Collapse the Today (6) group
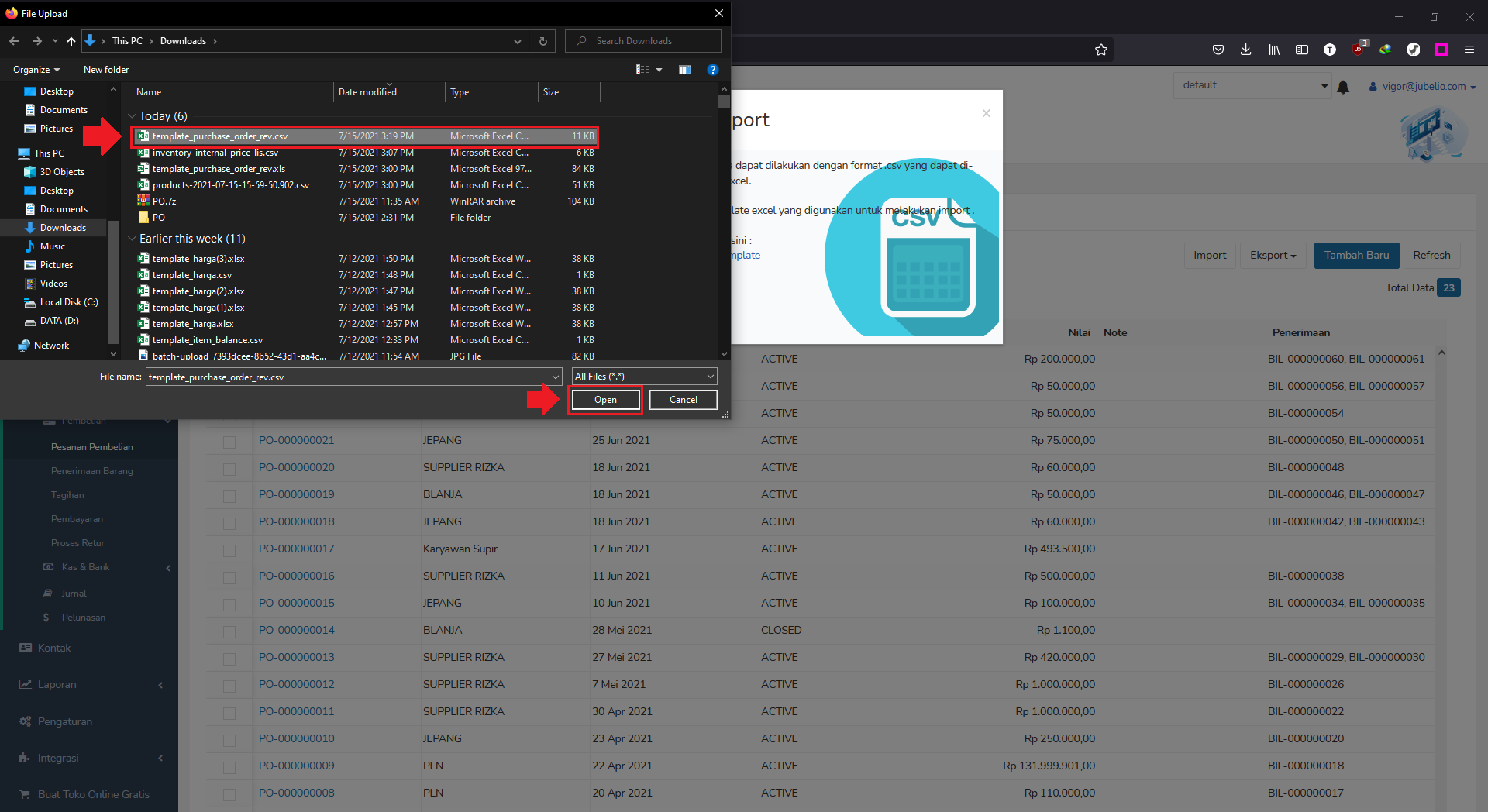The width and height of the screenshot is (1488, 812). tap(132, 116)
